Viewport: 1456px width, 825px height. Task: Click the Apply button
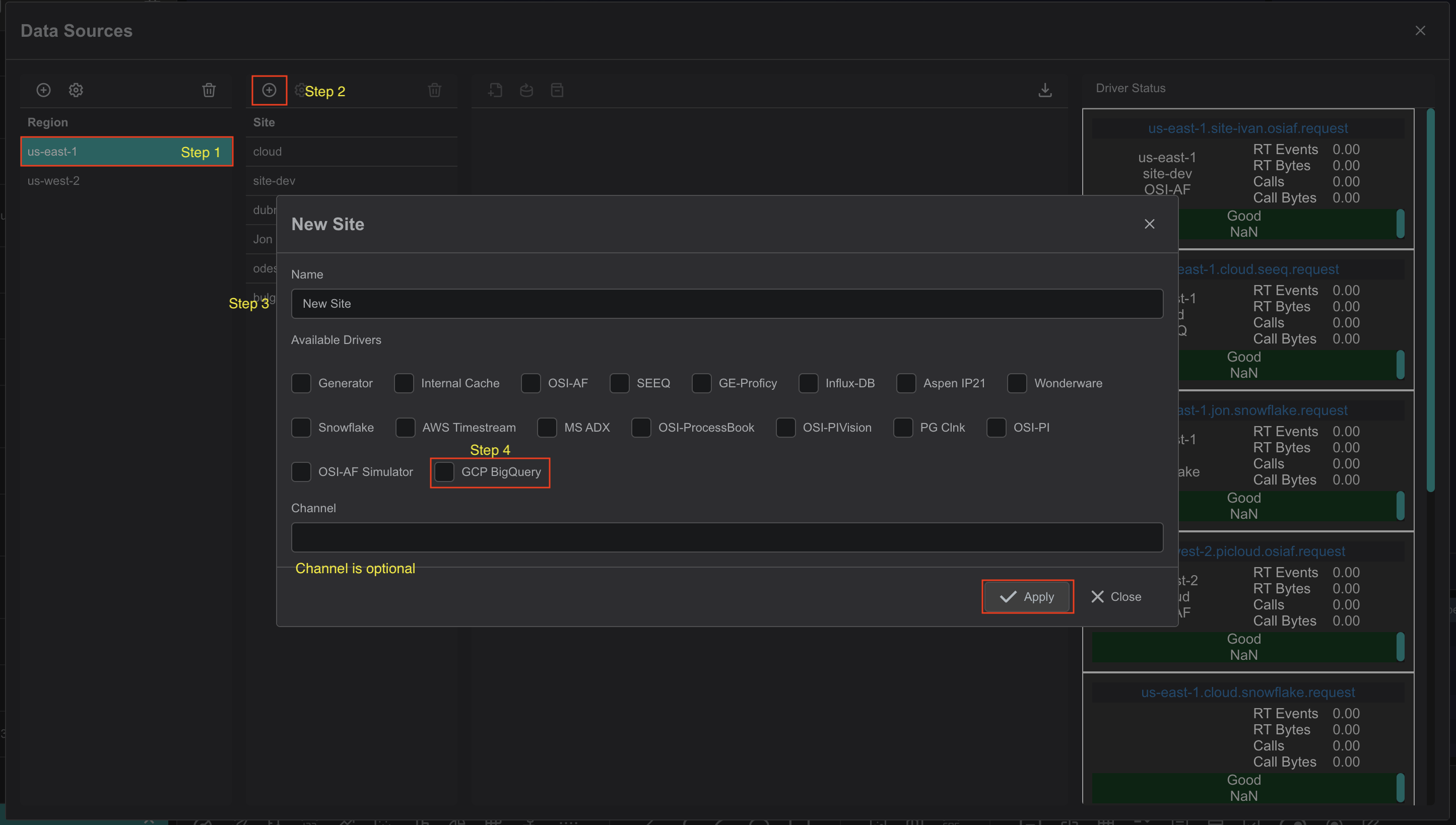[x=1027, y=597]
